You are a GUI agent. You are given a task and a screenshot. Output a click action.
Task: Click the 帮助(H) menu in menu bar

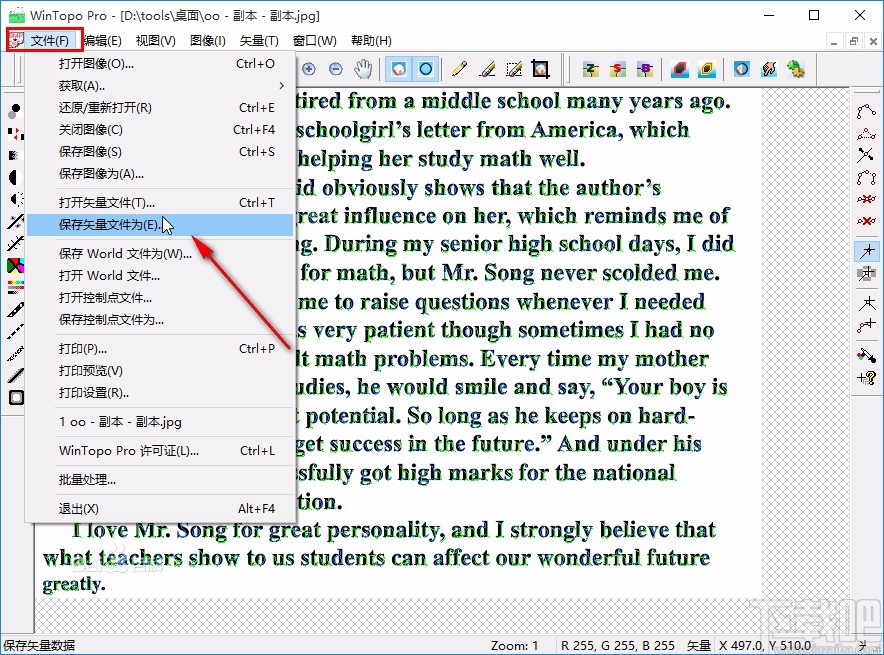click(371, 40)
